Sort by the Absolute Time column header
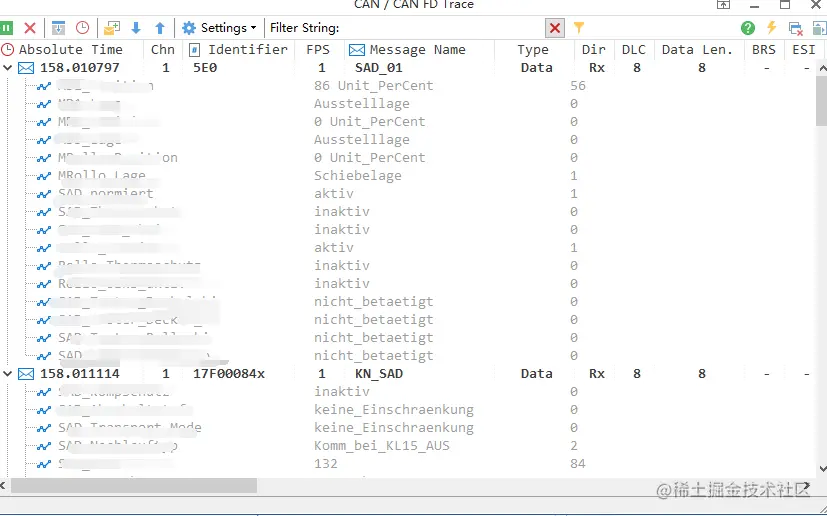This screenshot has height=516, width=827. (71, 50)
